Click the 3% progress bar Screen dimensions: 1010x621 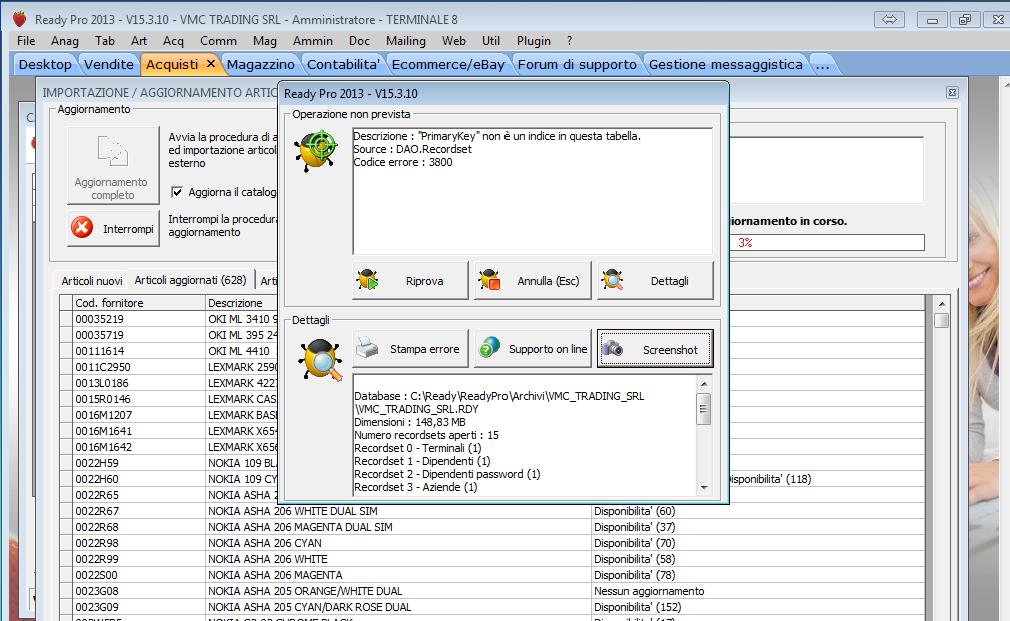click(827, 242)
